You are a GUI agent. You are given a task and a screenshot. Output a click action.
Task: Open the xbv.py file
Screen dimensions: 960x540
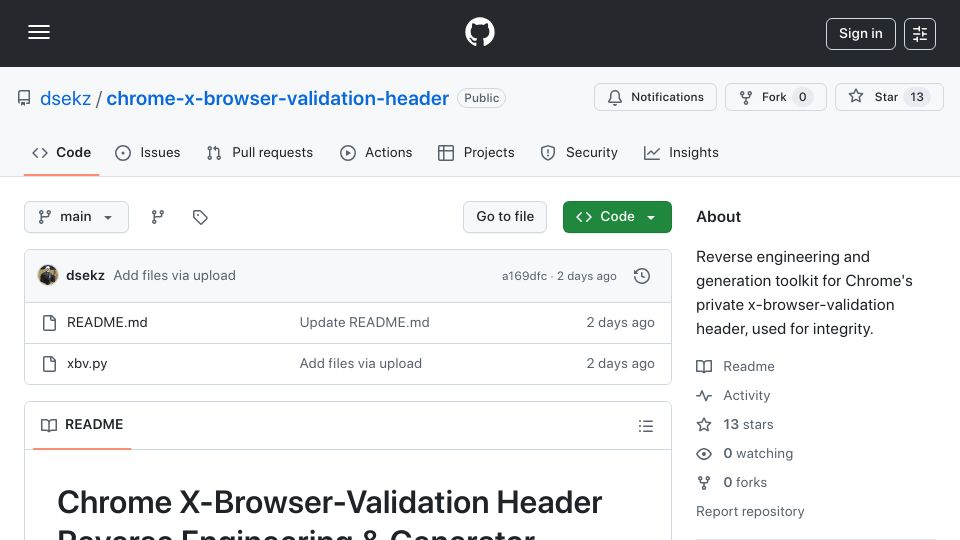pos(87,364)
